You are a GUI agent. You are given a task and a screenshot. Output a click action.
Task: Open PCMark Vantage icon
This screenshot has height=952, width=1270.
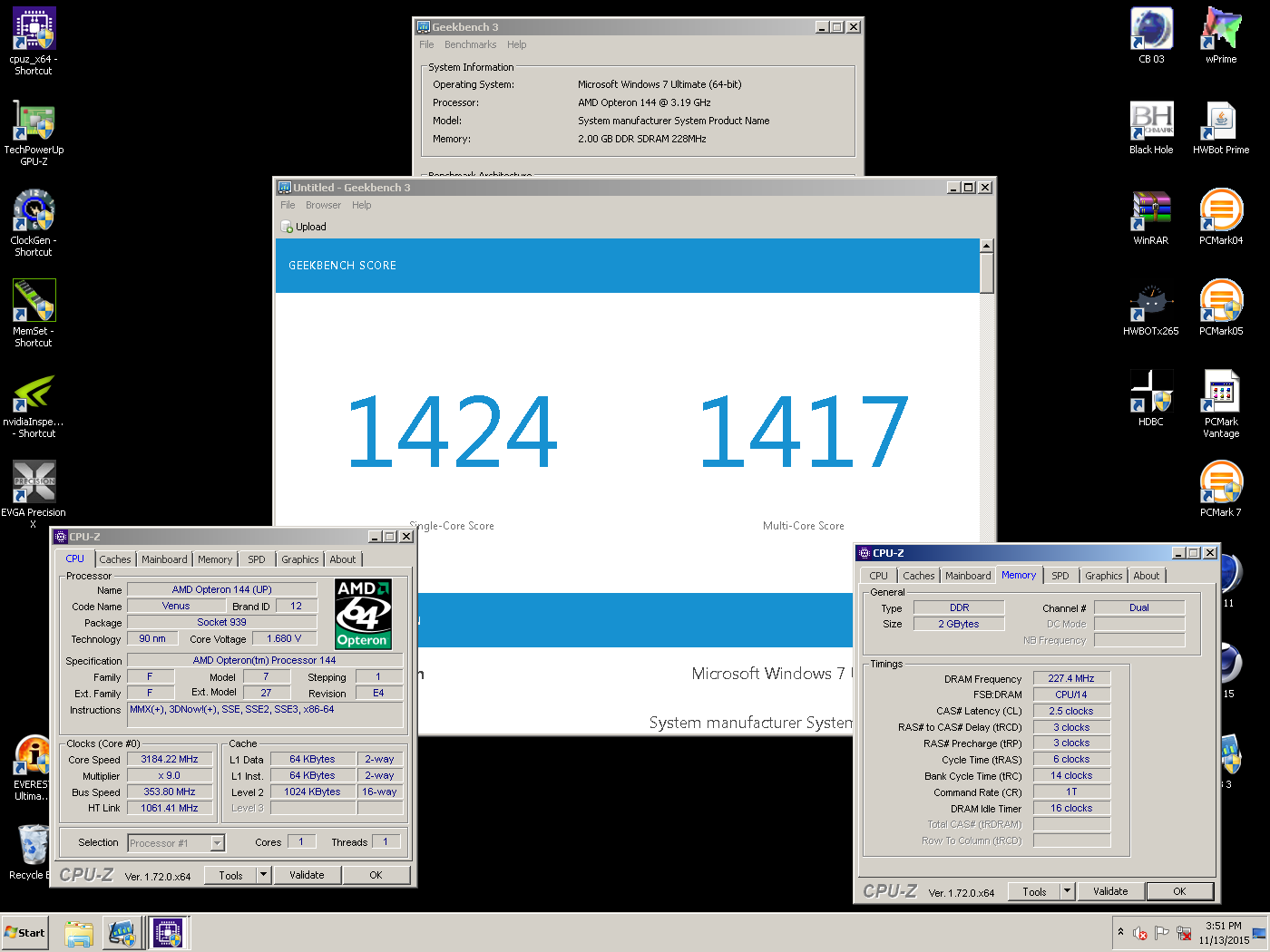pos(1221,403)
